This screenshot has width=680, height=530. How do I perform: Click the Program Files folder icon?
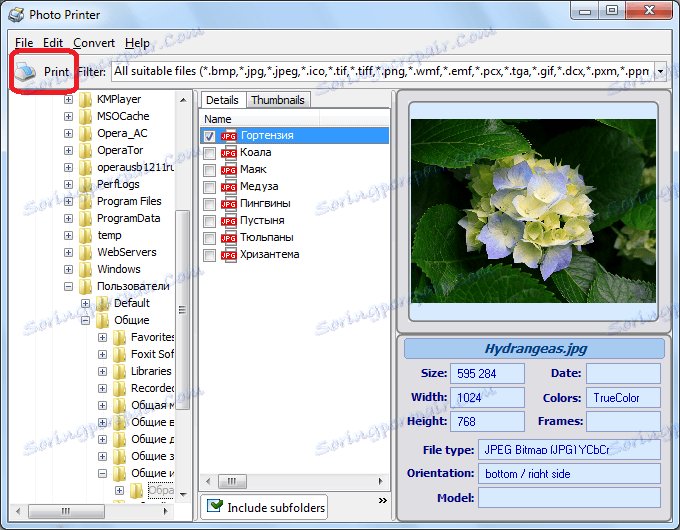84,202
